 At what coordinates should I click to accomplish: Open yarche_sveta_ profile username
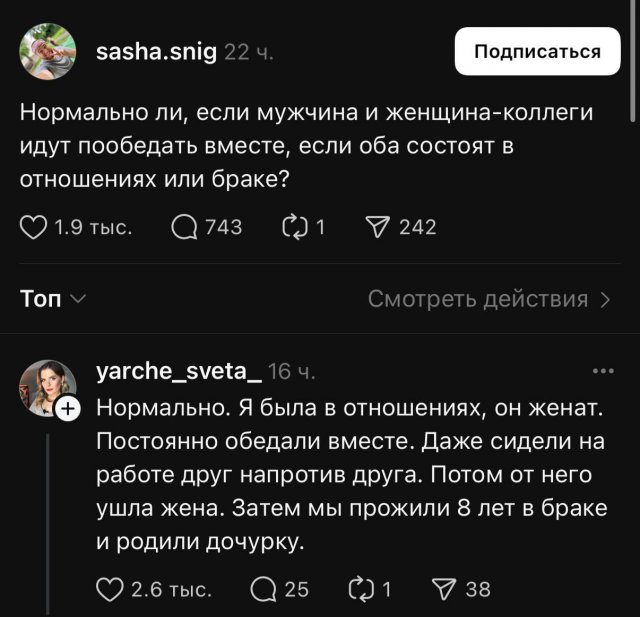coord(178,372)
